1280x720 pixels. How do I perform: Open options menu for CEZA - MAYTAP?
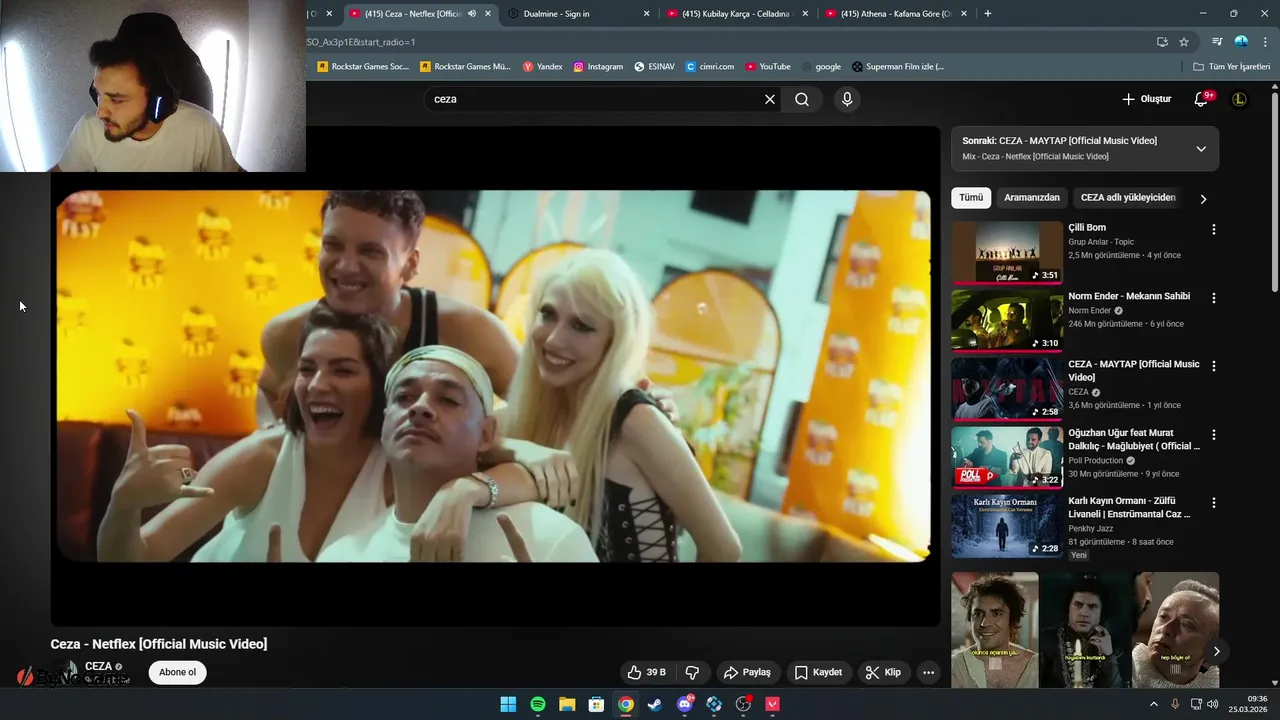1214,366
